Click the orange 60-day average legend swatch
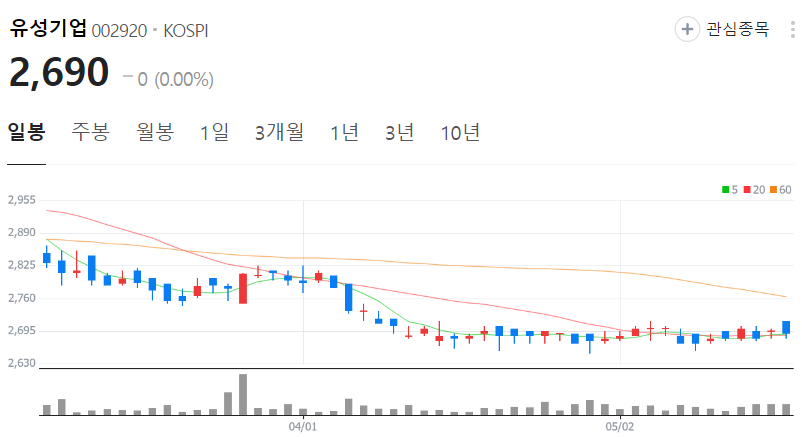 [x=773, y=190]
